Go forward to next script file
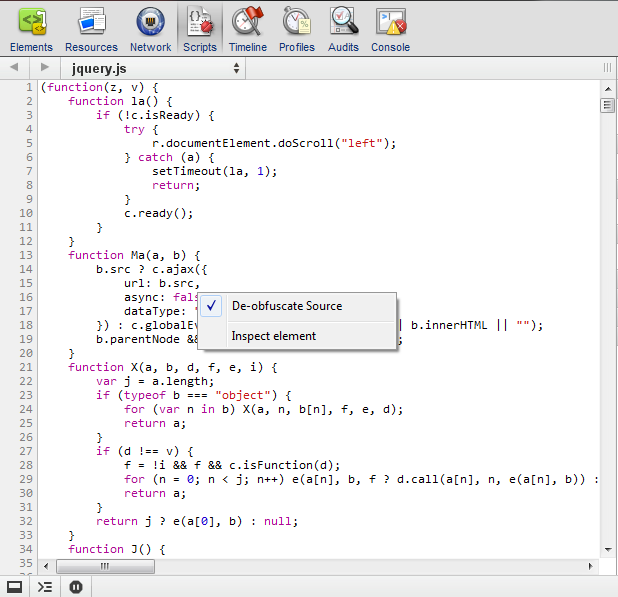This screenshot has height=597, width=618. point(45,67)
